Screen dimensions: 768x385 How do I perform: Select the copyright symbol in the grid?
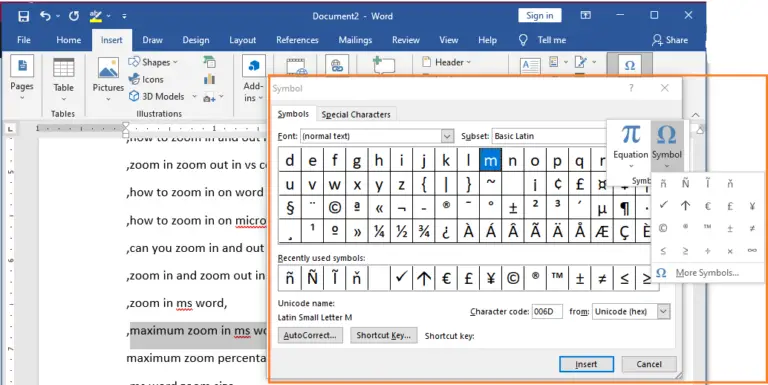coord(335,208)
